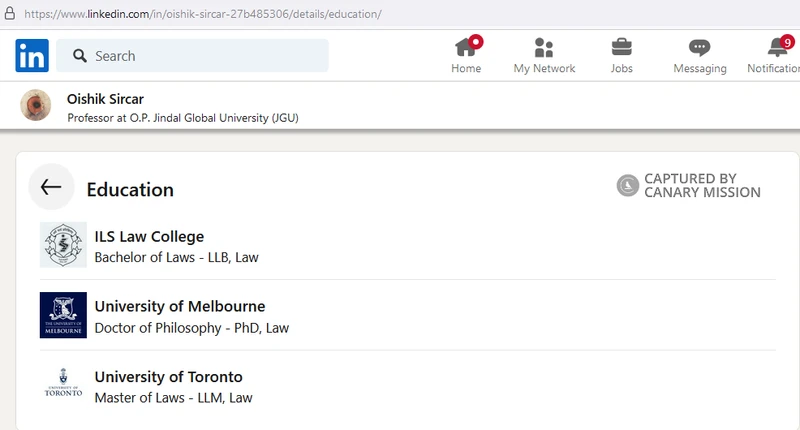The image size is (800, 430).
Task: Go back with the arrow beside Education
Action: tap(51, 187)
